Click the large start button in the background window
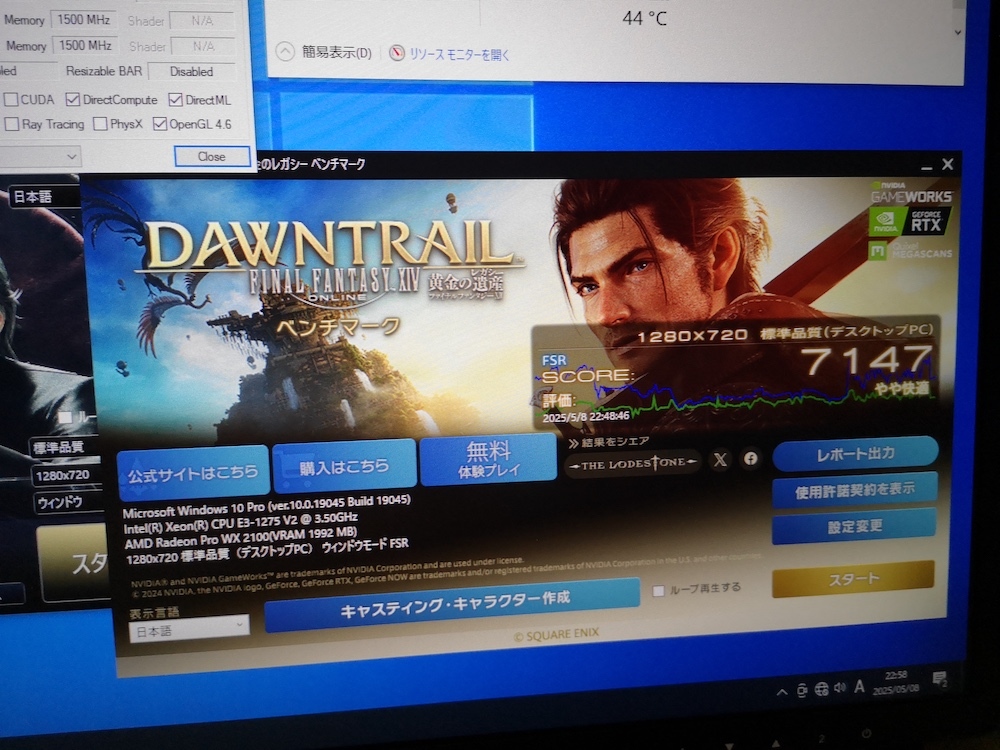Screen dimensions: 1000x750 point(75,562)
